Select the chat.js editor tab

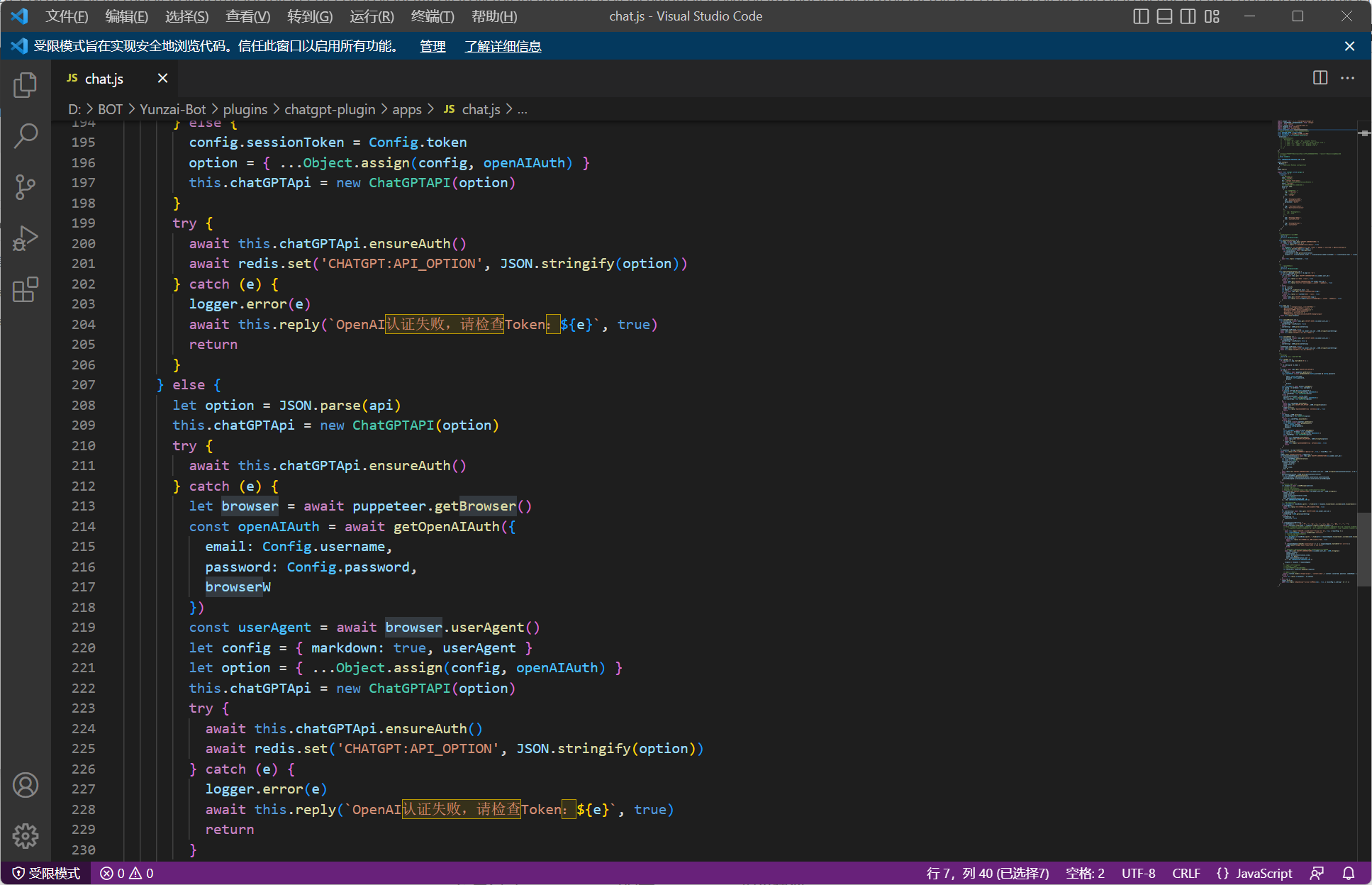(x=104, y=78)
